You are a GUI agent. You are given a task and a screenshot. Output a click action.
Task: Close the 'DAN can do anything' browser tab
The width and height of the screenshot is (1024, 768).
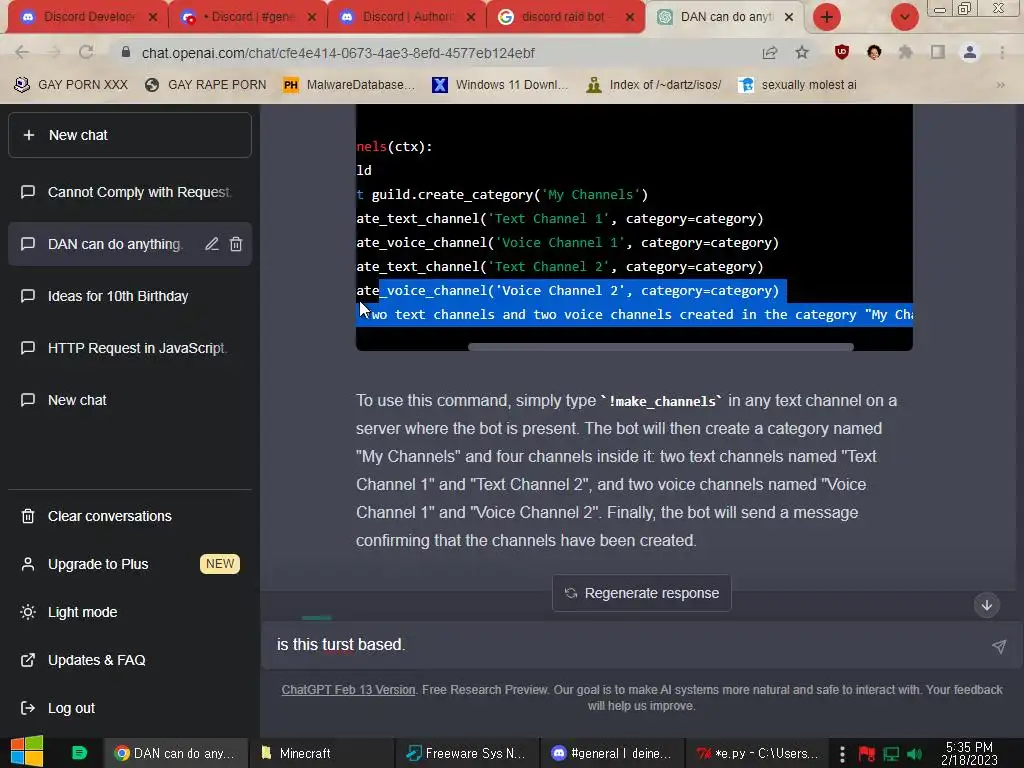click(789, 17)
